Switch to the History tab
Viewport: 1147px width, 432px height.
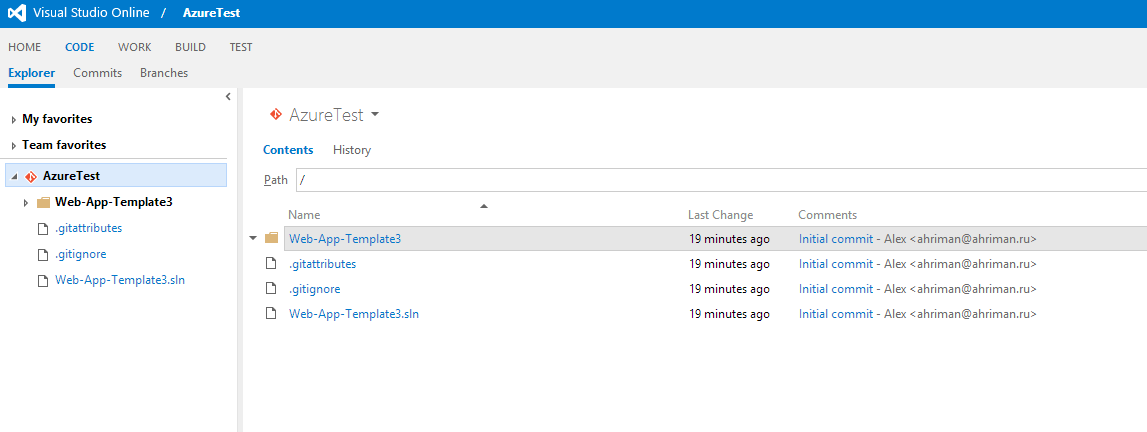[x=352, y=150]
